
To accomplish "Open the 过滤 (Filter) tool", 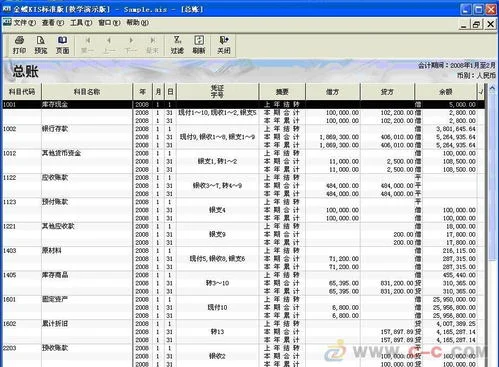I will pos(177,45).
